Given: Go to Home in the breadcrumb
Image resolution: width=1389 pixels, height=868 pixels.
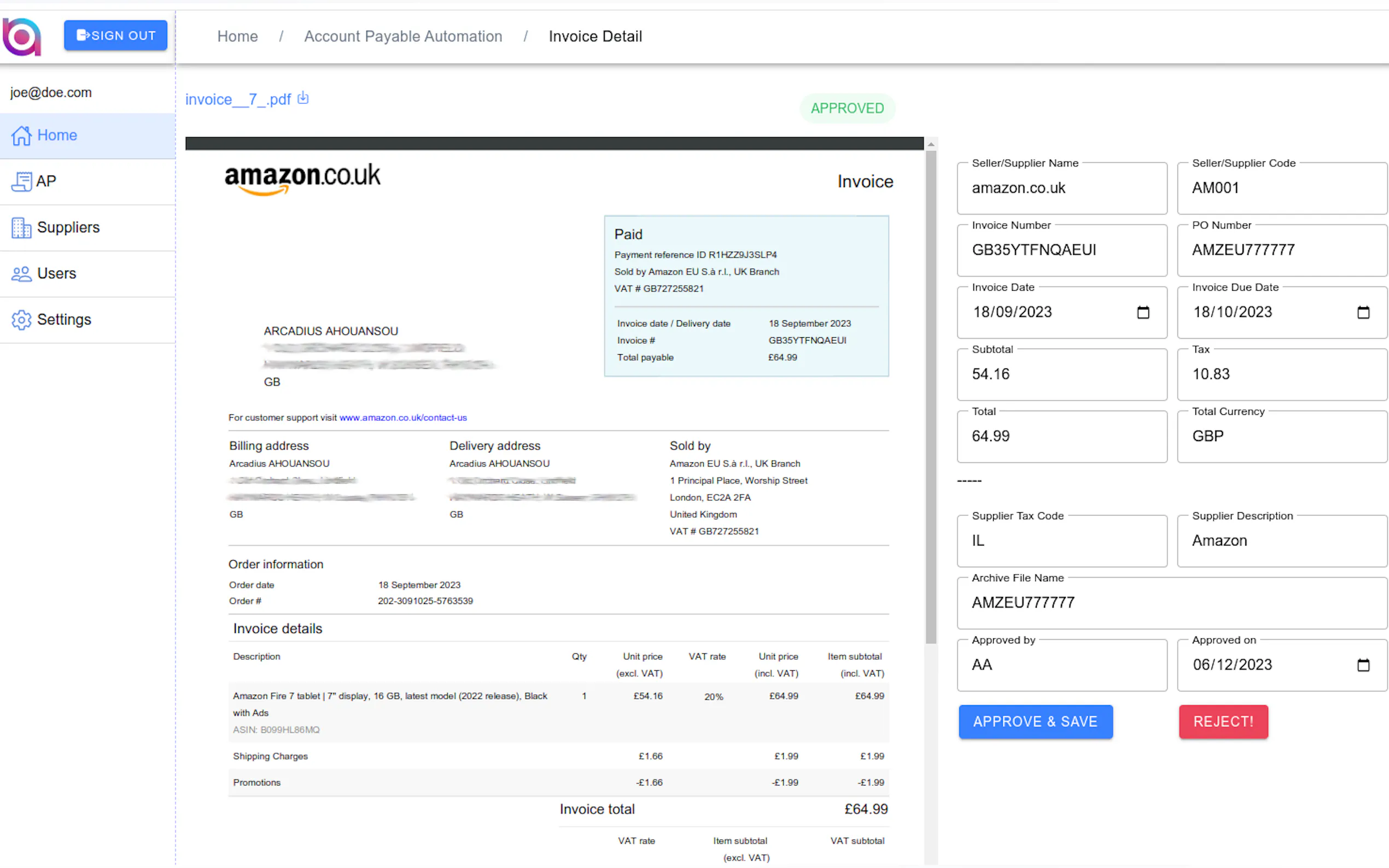Looking at the screenshot, I should (x=237, y=36).
